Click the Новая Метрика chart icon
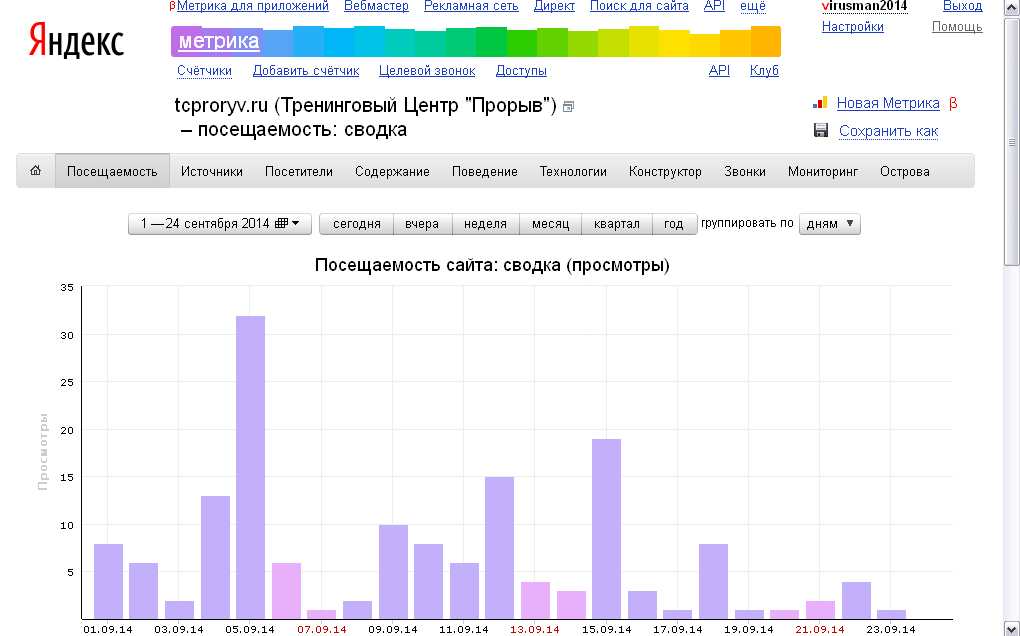 tap(820, 102)
